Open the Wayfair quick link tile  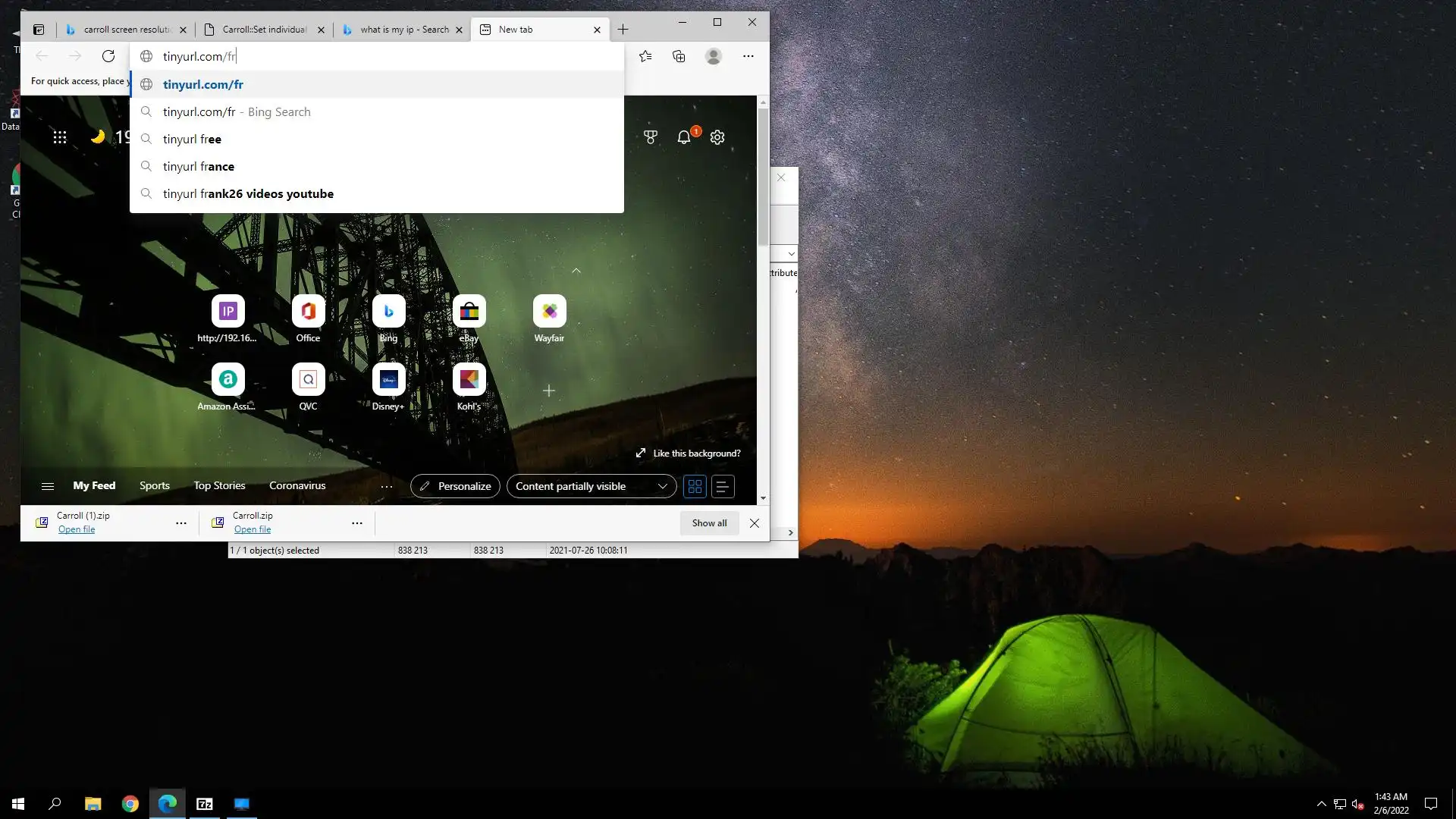click(549, 312)
